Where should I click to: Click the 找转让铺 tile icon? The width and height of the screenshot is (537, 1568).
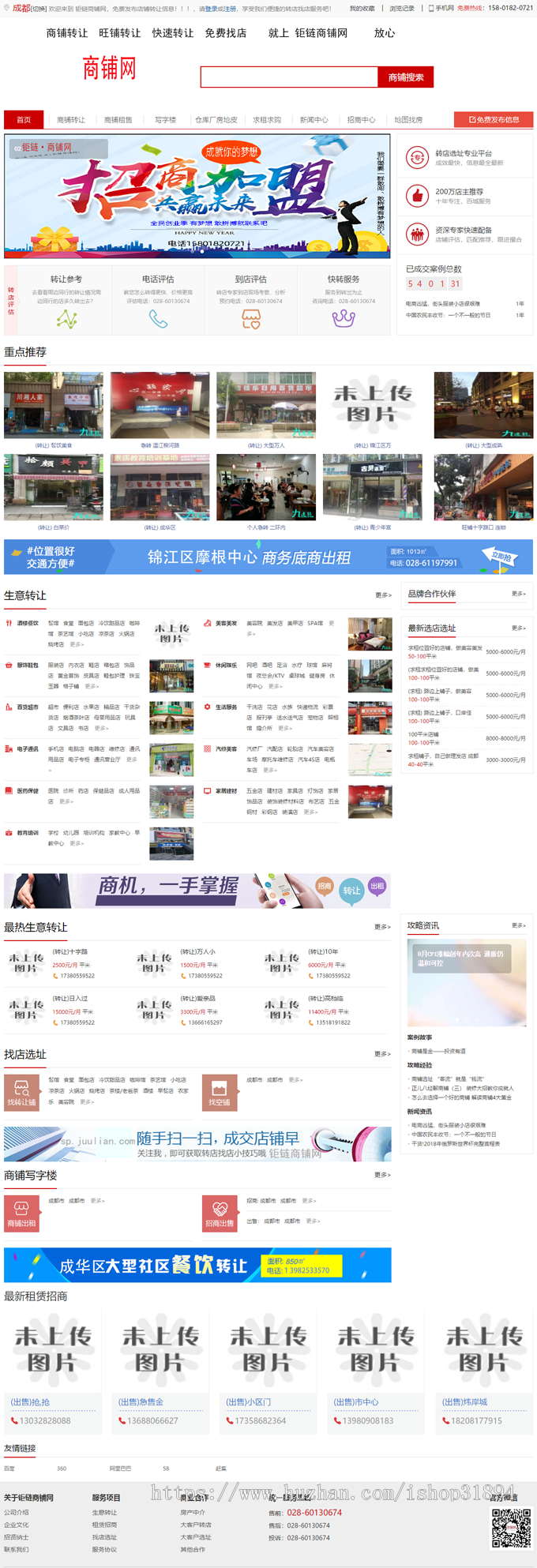[21, 1093]
